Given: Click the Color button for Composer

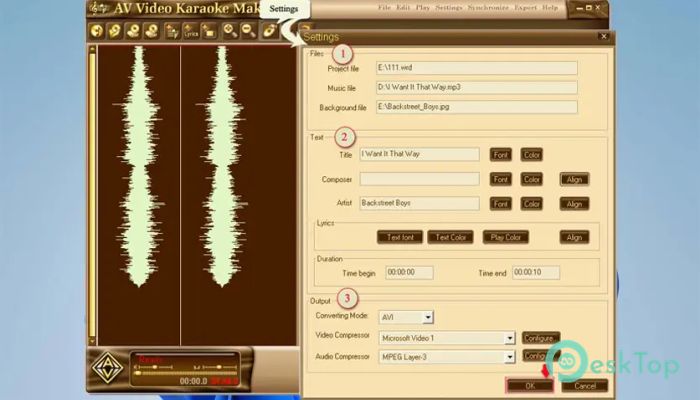Looking at the screenshot, I should (531, 179).
